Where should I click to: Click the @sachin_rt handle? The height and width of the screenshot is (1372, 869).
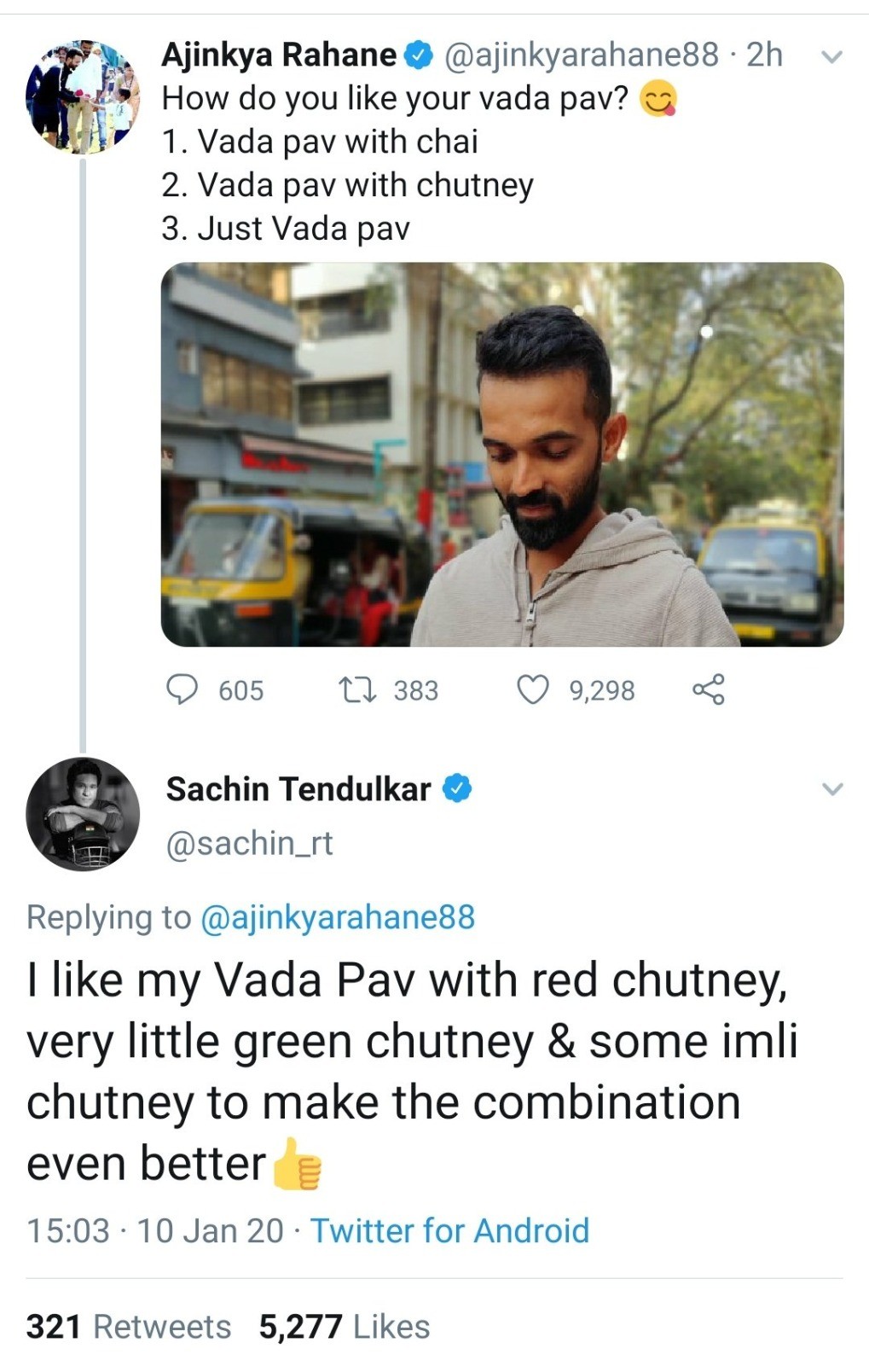point(249,843)
